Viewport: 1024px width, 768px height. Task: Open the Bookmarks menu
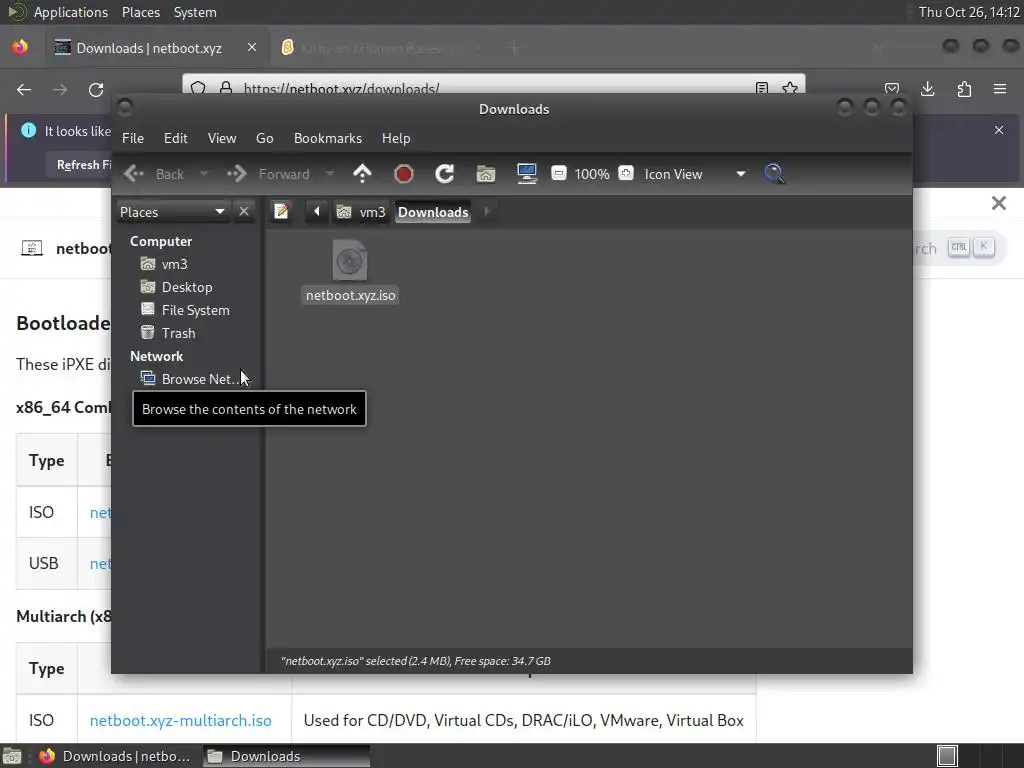(x=328, y=138)
